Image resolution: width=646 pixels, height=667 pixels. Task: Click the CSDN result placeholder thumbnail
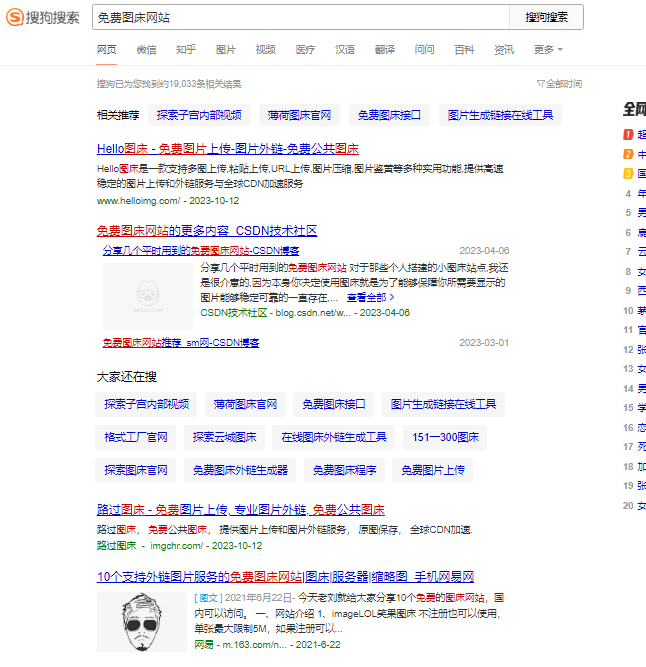point(148,296)
